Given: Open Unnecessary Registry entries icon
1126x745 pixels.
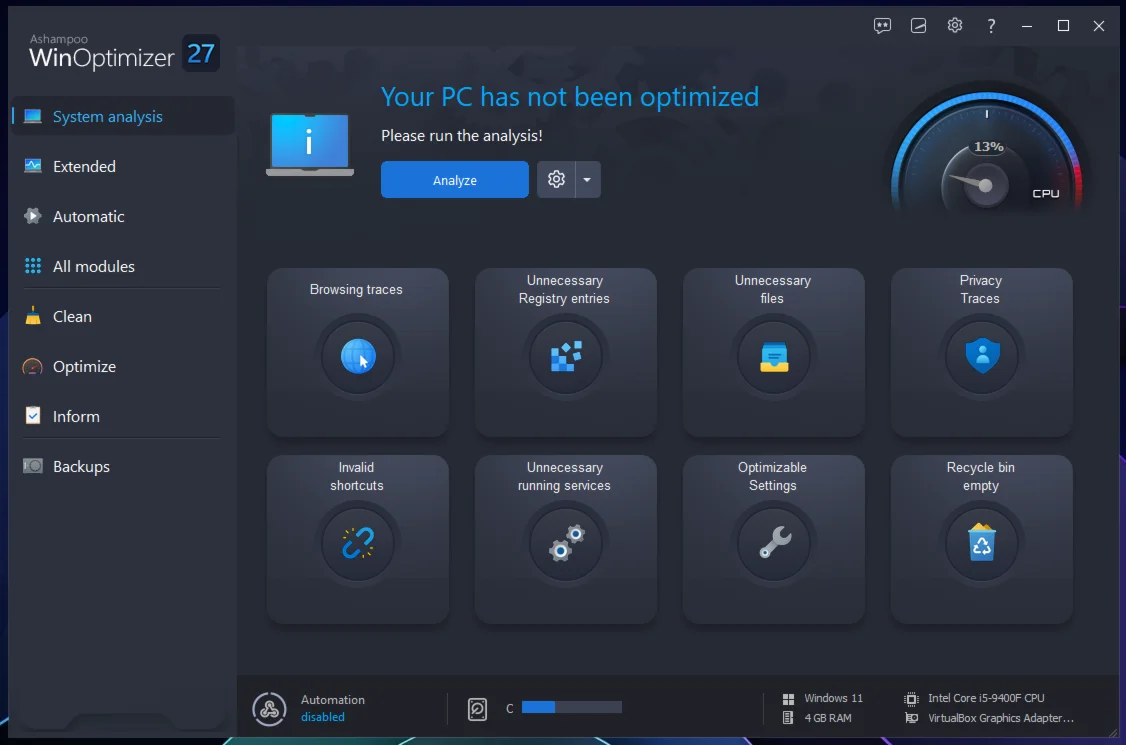Looking at the screenshot, I should click(565, 356).
